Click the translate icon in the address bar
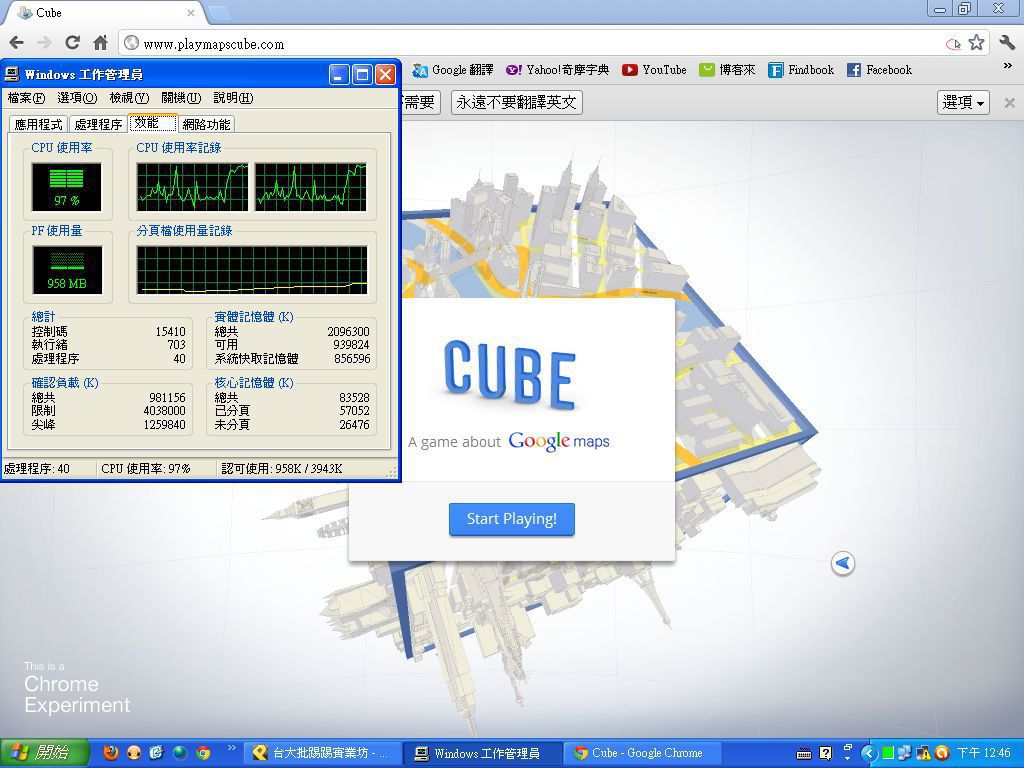 [953, 44]
